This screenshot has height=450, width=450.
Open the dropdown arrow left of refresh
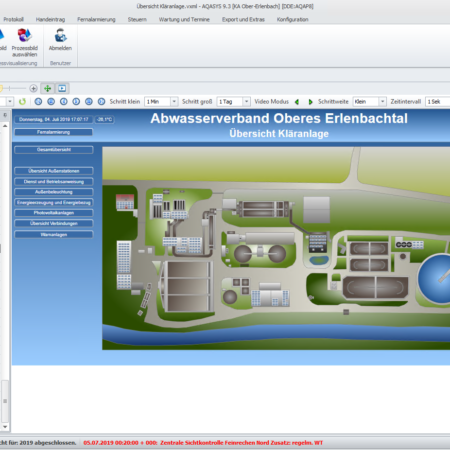click(10, 101)
